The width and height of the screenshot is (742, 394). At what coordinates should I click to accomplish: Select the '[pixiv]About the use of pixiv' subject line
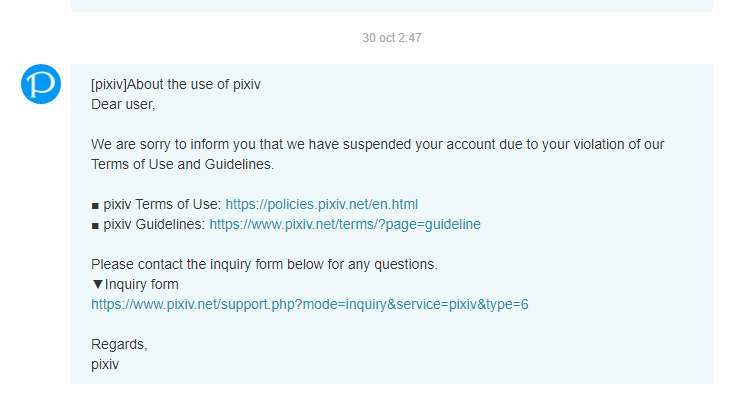tap(176, 84)
